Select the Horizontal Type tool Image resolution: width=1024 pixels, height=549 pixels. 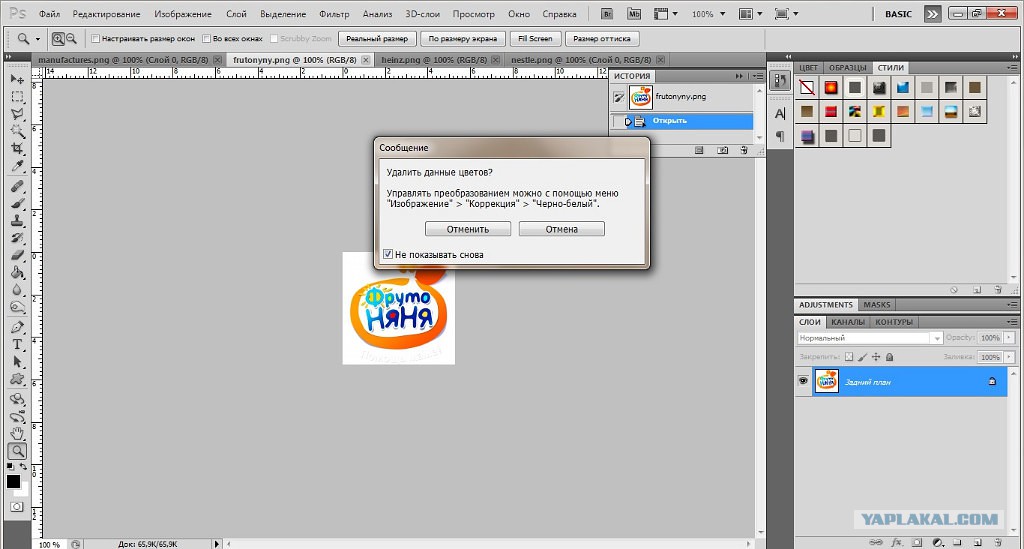17,345
